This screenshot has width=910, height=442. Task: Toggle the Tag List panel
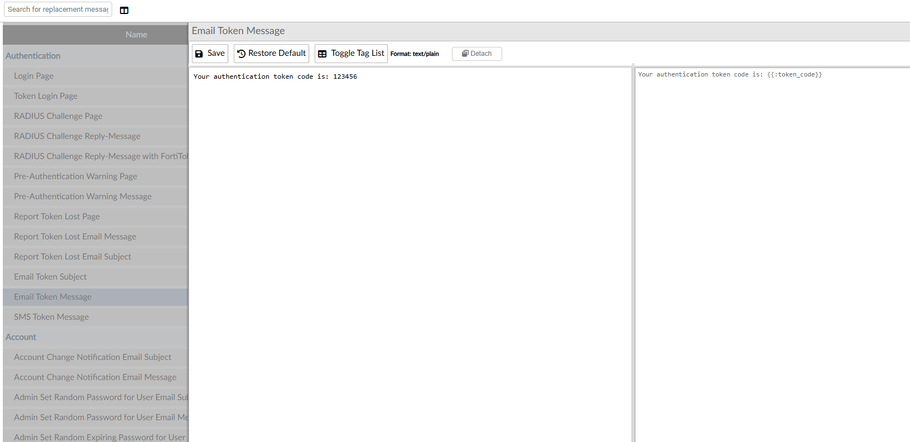[351, 53]
